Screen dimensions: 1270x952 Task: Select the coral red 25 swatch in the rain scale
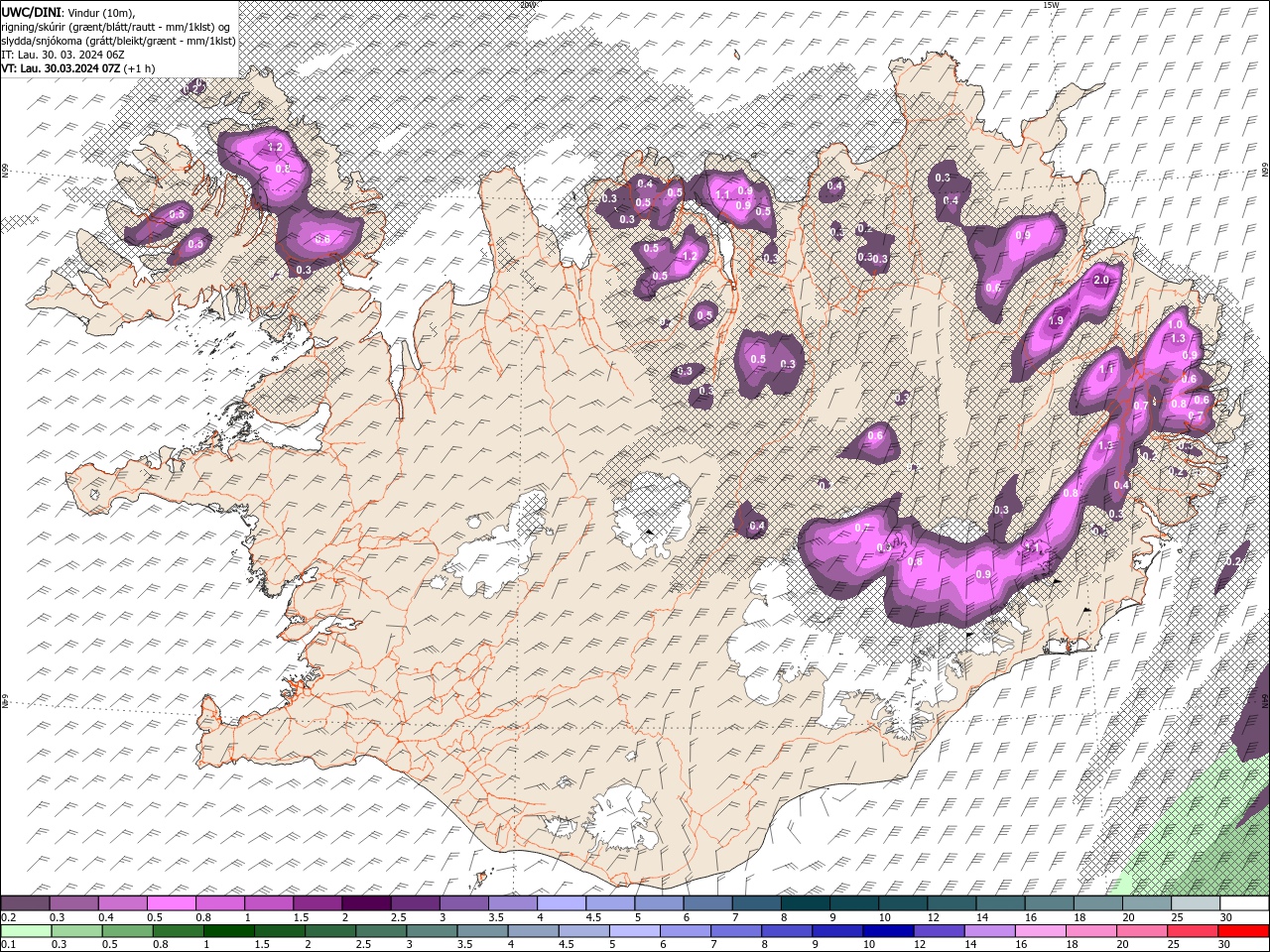1194,931
